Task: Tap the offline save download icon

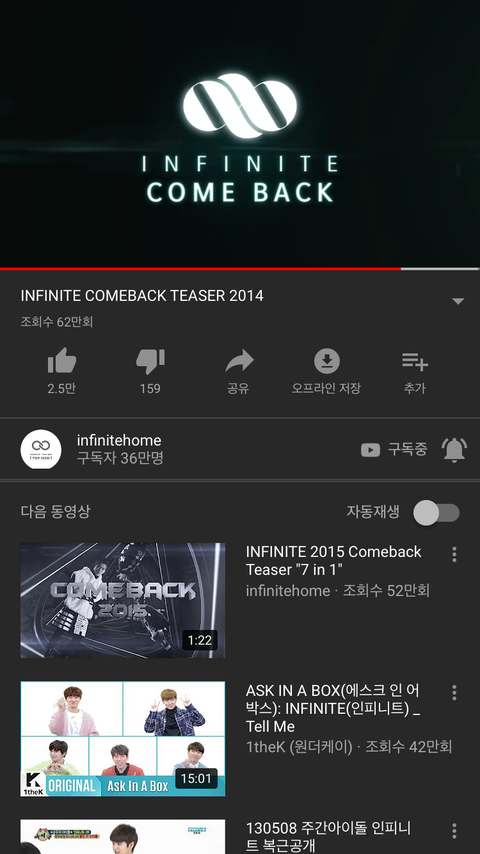Action: click(x=327, y=361)
